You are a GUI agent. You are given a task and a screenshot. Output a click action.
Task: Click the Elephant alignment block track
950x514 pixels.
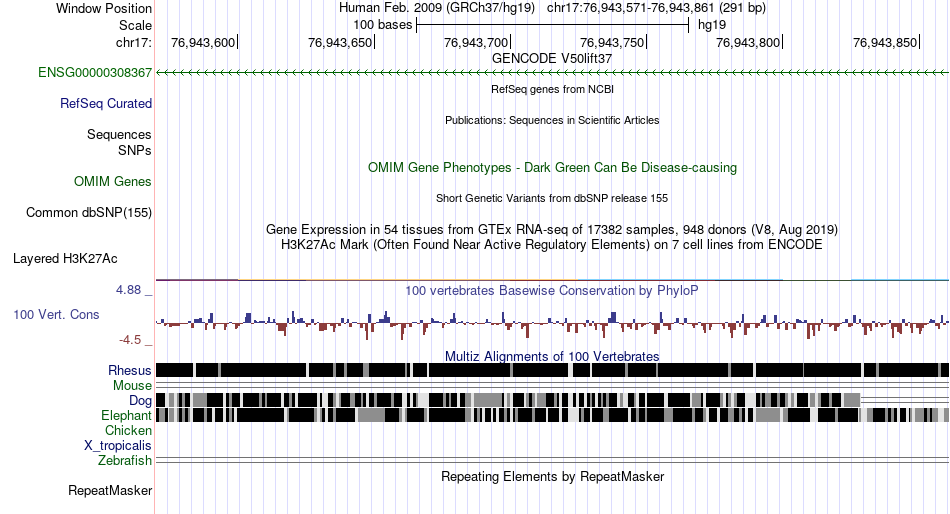pyautogui.click(x=553, y=415)
